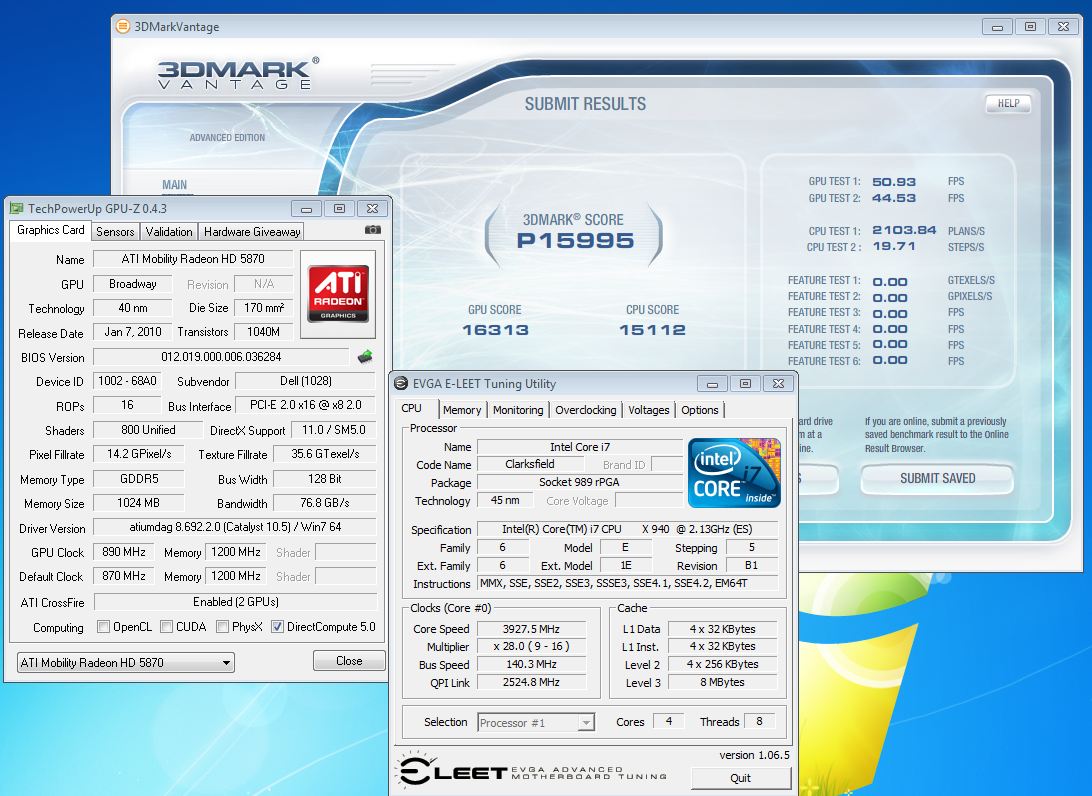Open the MAIN section in 3DMark Vantage
Viewport: 1092px width, 796px height.
click(174, 185)
